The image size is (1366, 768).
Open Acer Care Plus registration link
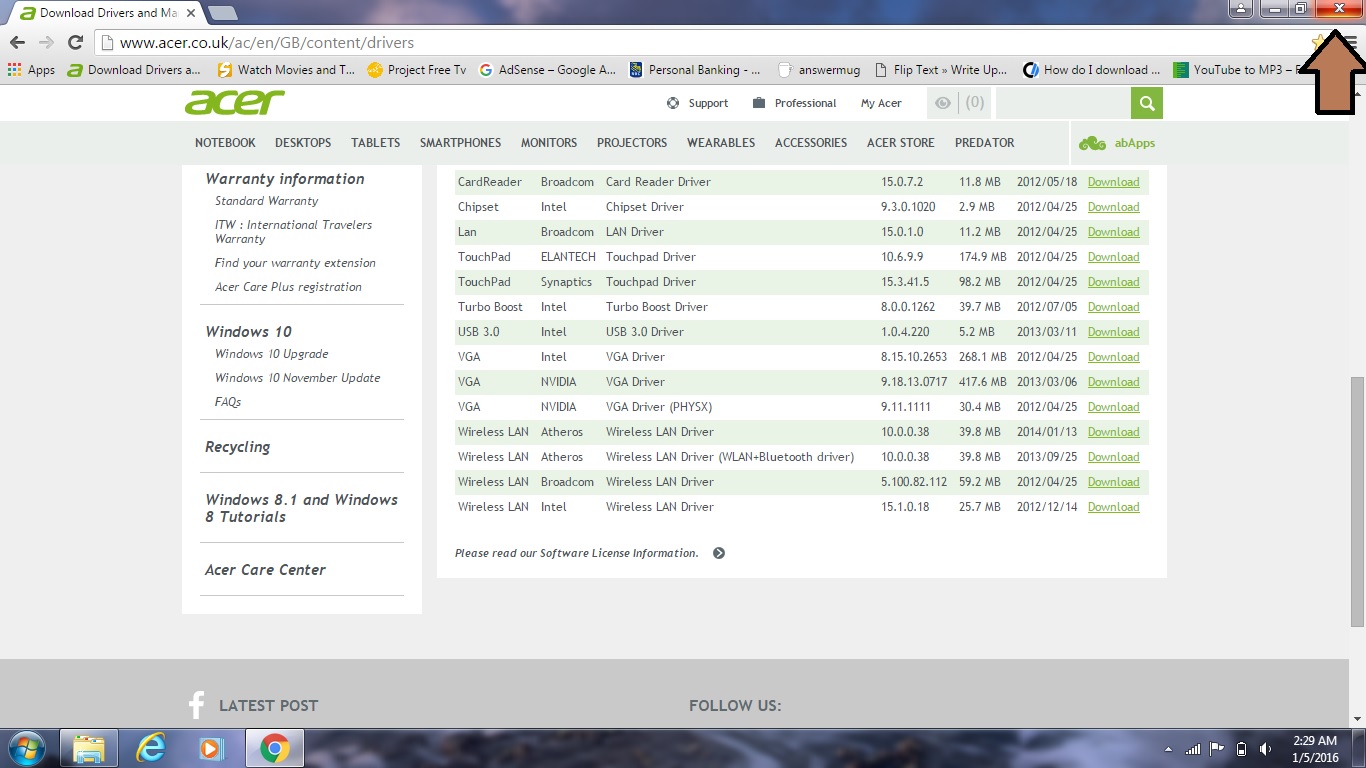tap(288, 287)
